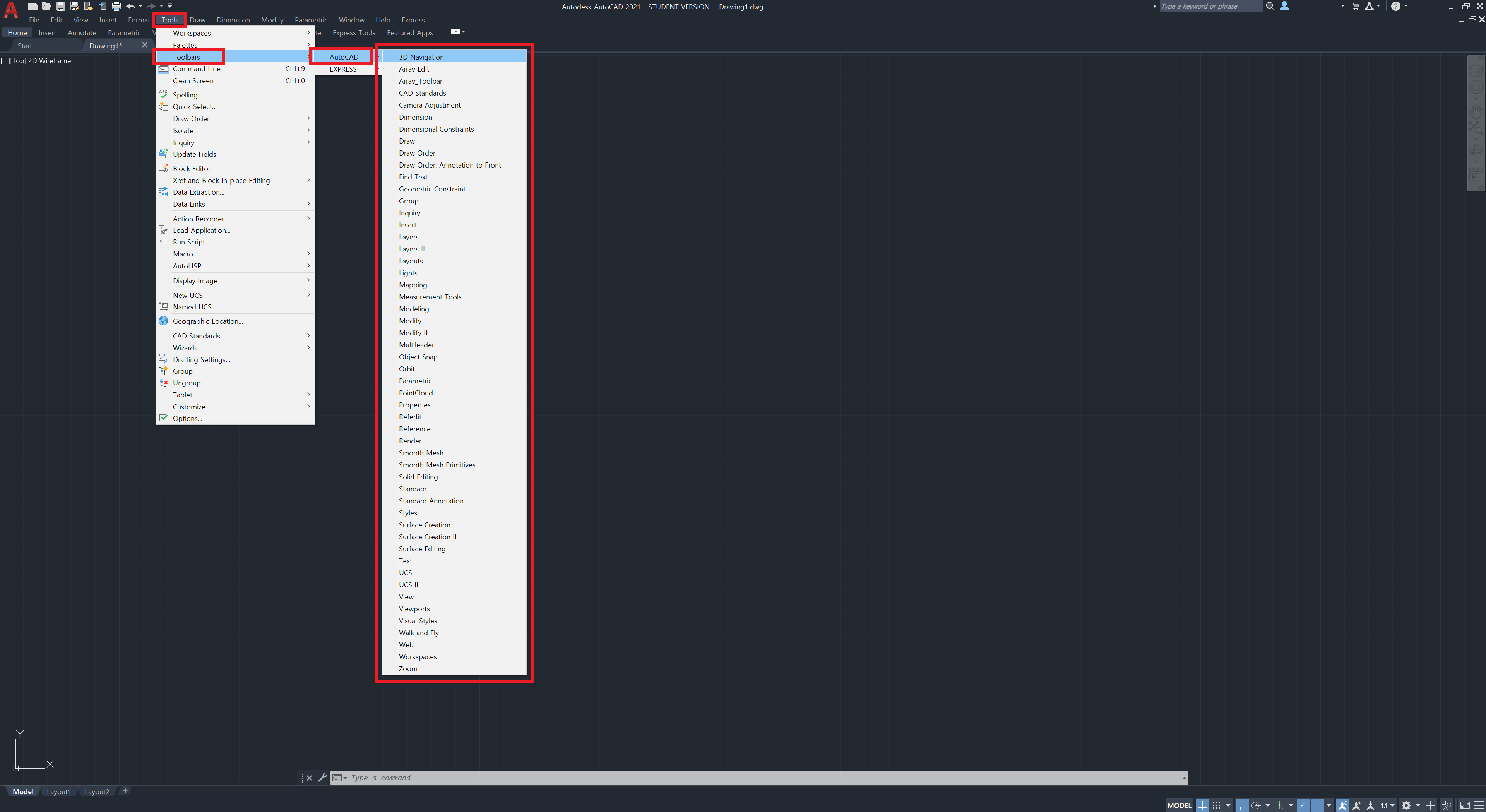Select Object Snap from toolbar list
1486x812 pixels.
click(418, 357)
